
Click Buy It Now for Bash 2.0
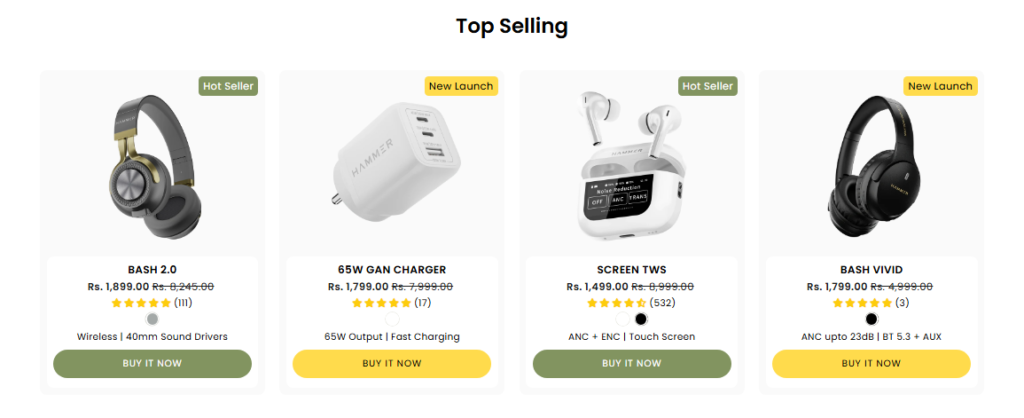point(152,363)
